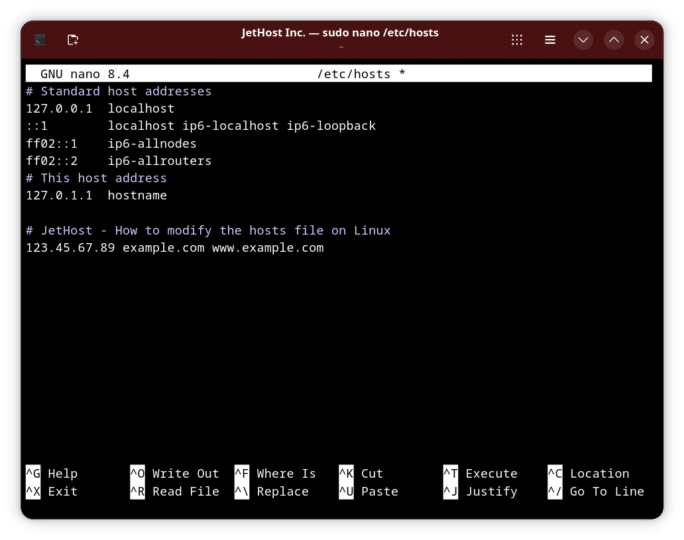Click the ^K Cut shortcut
Viewport: 684px width, 540px height.
(x=361, y=473)
